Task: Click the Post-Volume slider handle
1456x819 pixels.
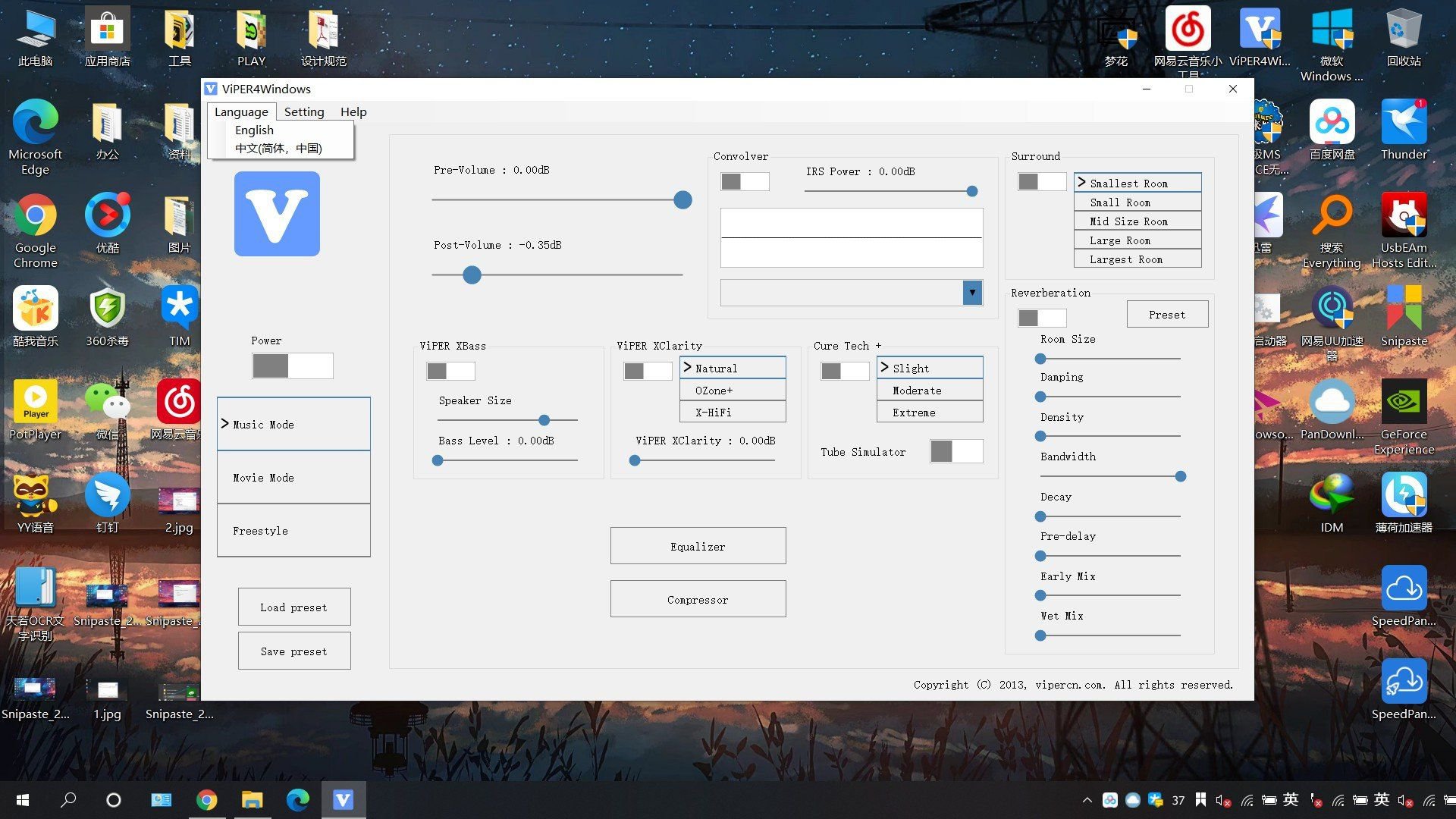Action: 472,275
